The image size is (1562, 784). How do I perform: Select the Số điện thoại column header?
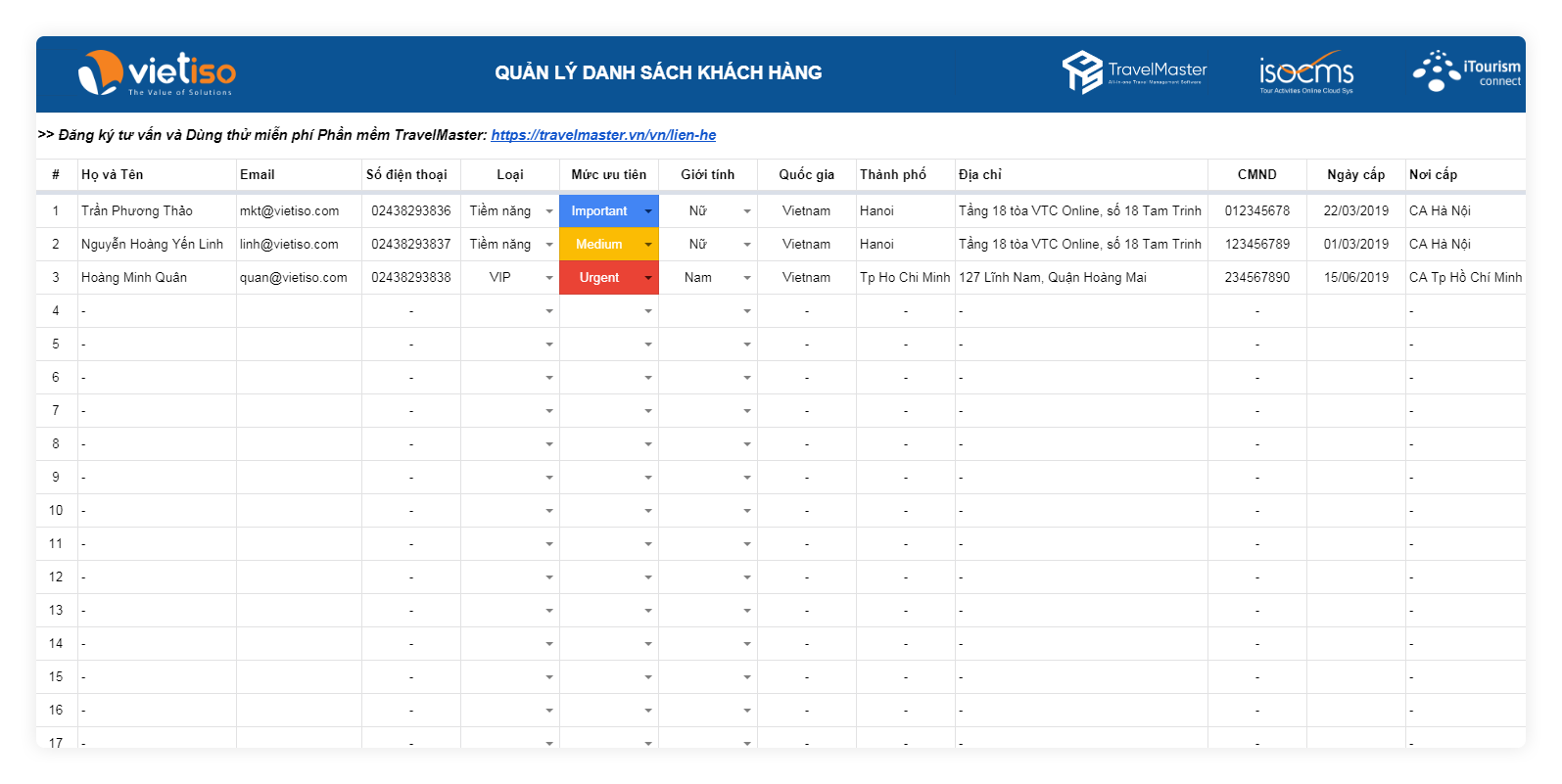411,174
